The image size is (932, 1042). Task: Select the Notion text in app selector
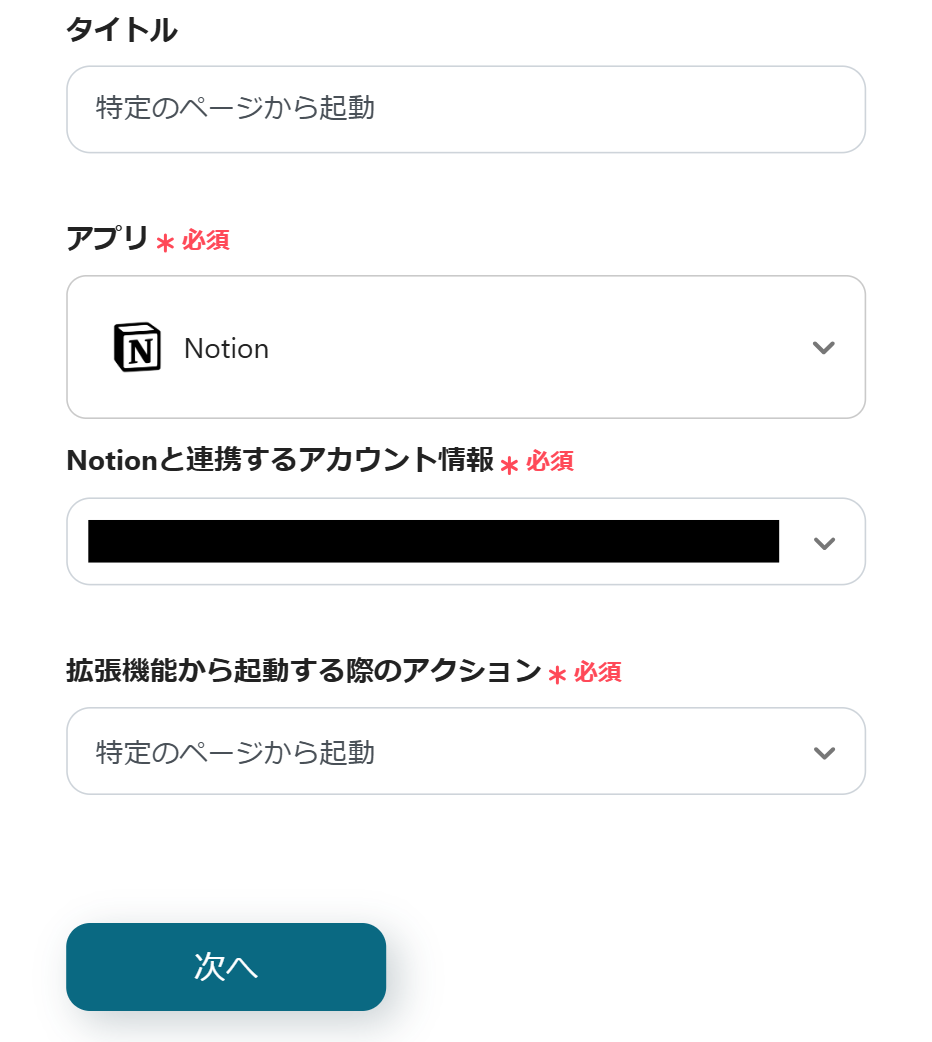[226, 349]
